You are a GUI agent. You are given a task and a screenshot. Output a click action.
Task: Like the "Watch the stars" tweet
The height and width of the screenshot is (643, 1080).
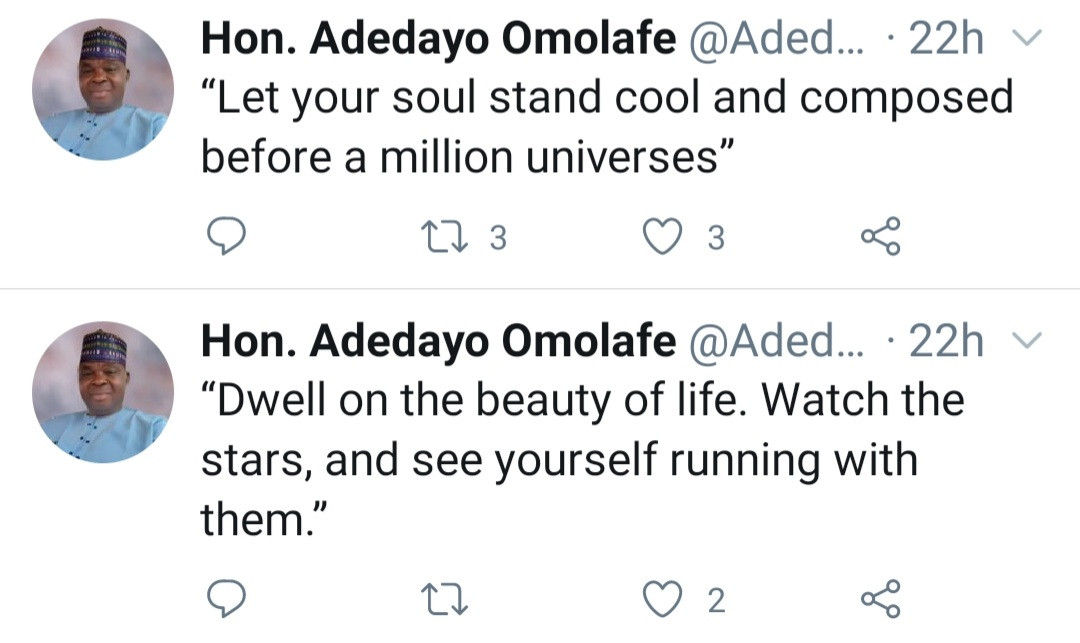660,599
